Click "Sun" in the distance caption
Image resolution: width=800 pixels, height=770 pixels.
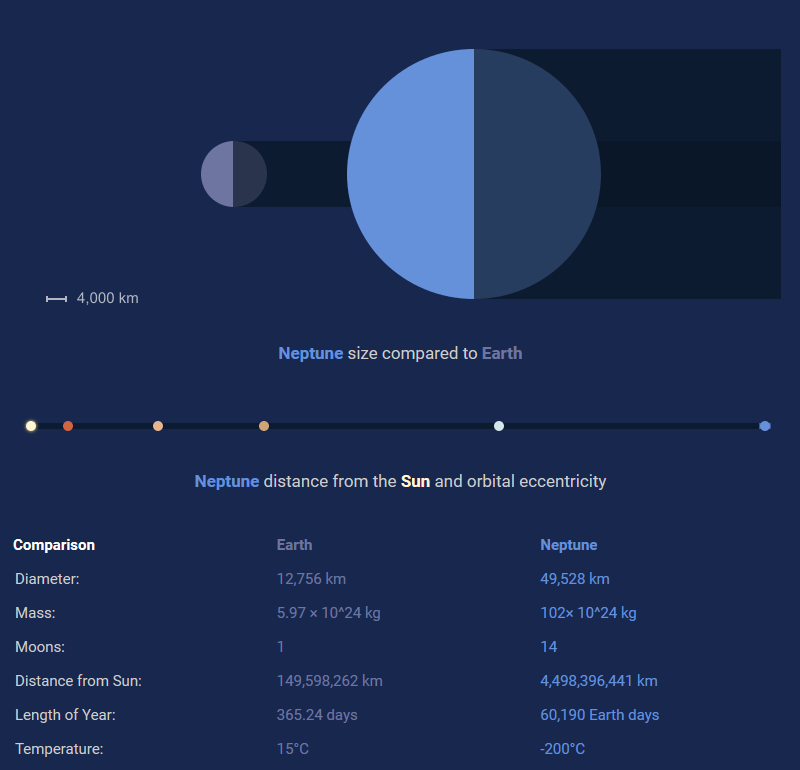pyautogui.click(x=415, y=481)
